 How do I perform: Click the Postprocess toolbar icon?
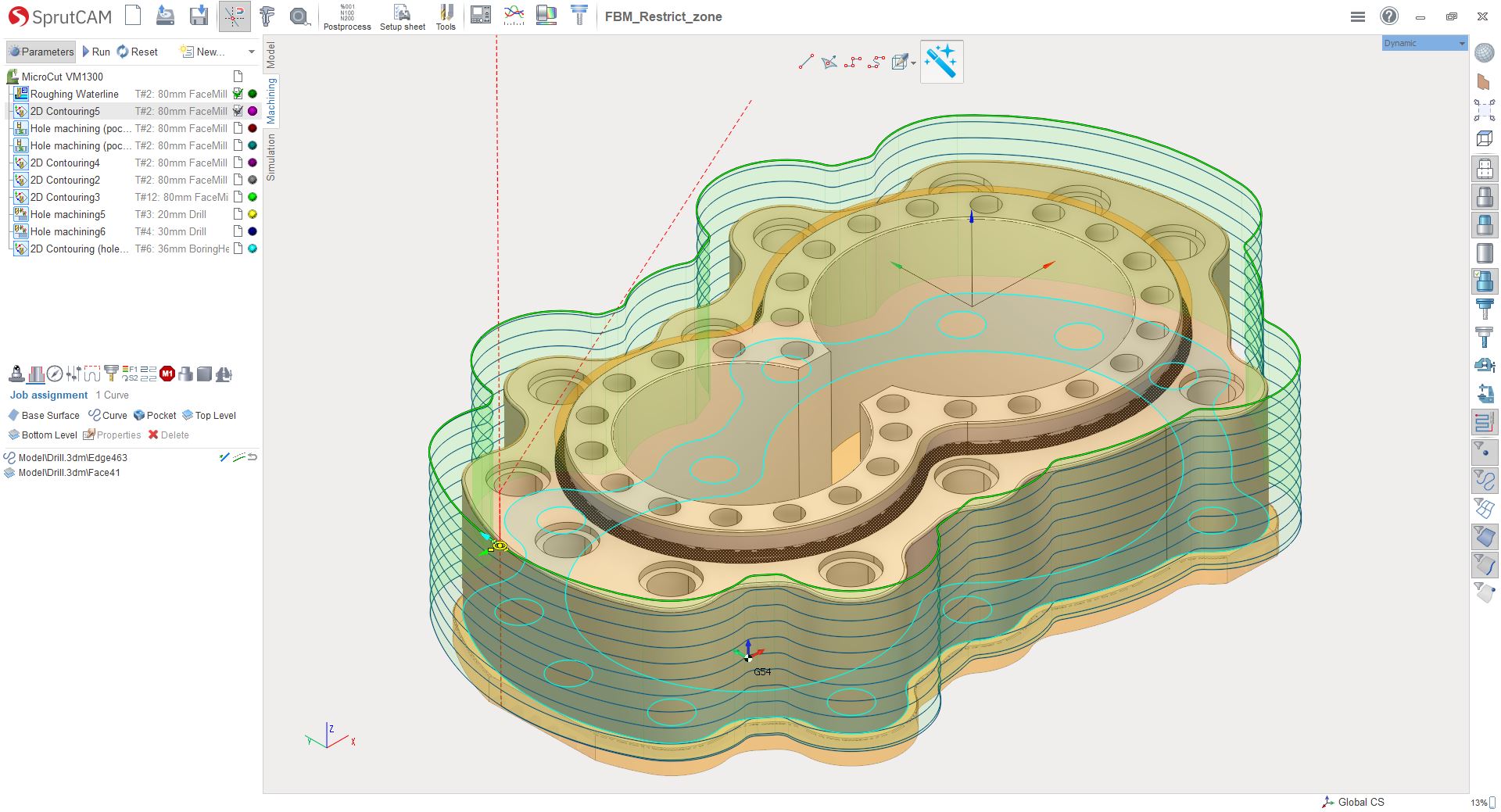tap(347, 16)
